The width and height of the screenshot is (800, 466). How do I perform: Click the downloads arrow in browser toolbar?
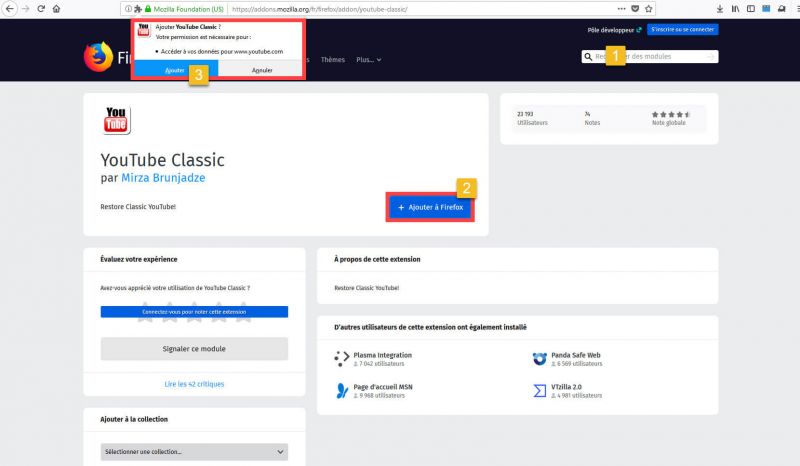coord(719,8)
